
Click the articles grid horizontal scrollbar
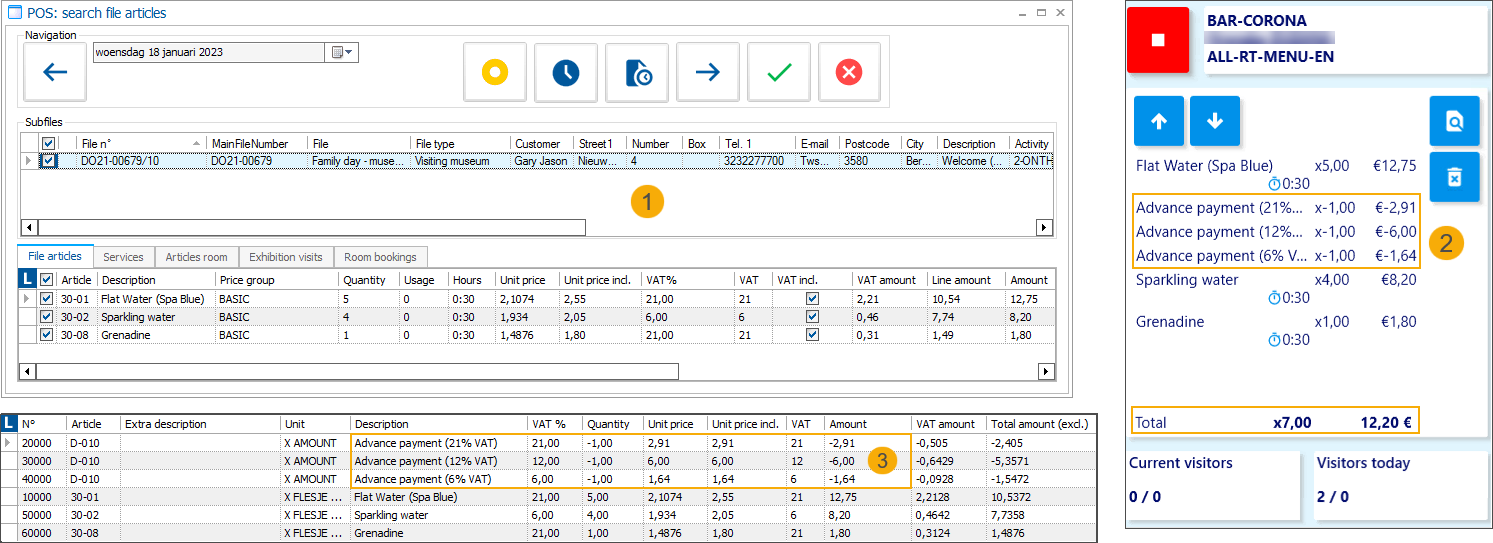click(x=357, y=372)
